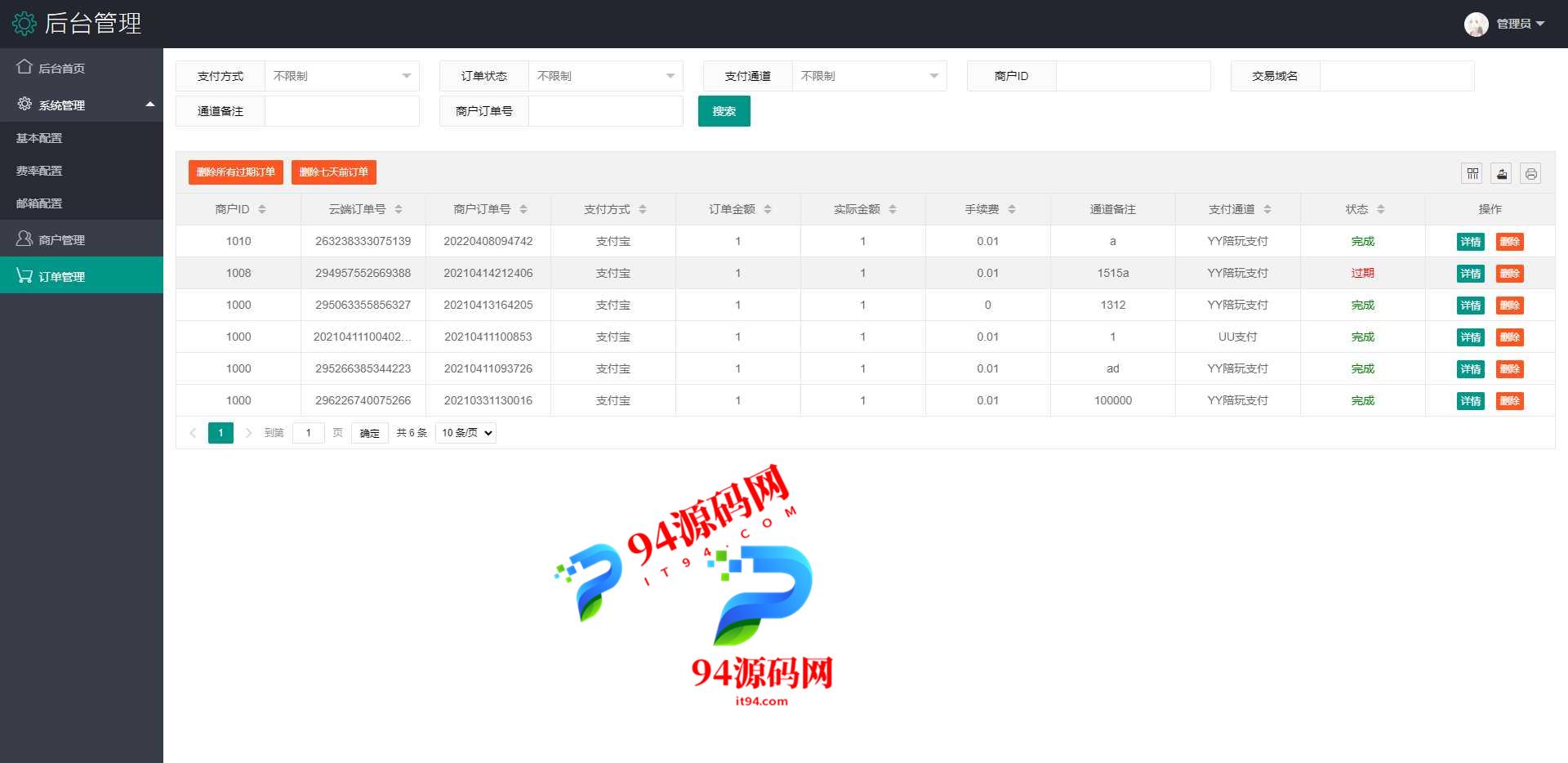1568x763 pixels.
Task: Click the UU支付 channel cell
Action: pyautogui.click(x=1237, y=337)
